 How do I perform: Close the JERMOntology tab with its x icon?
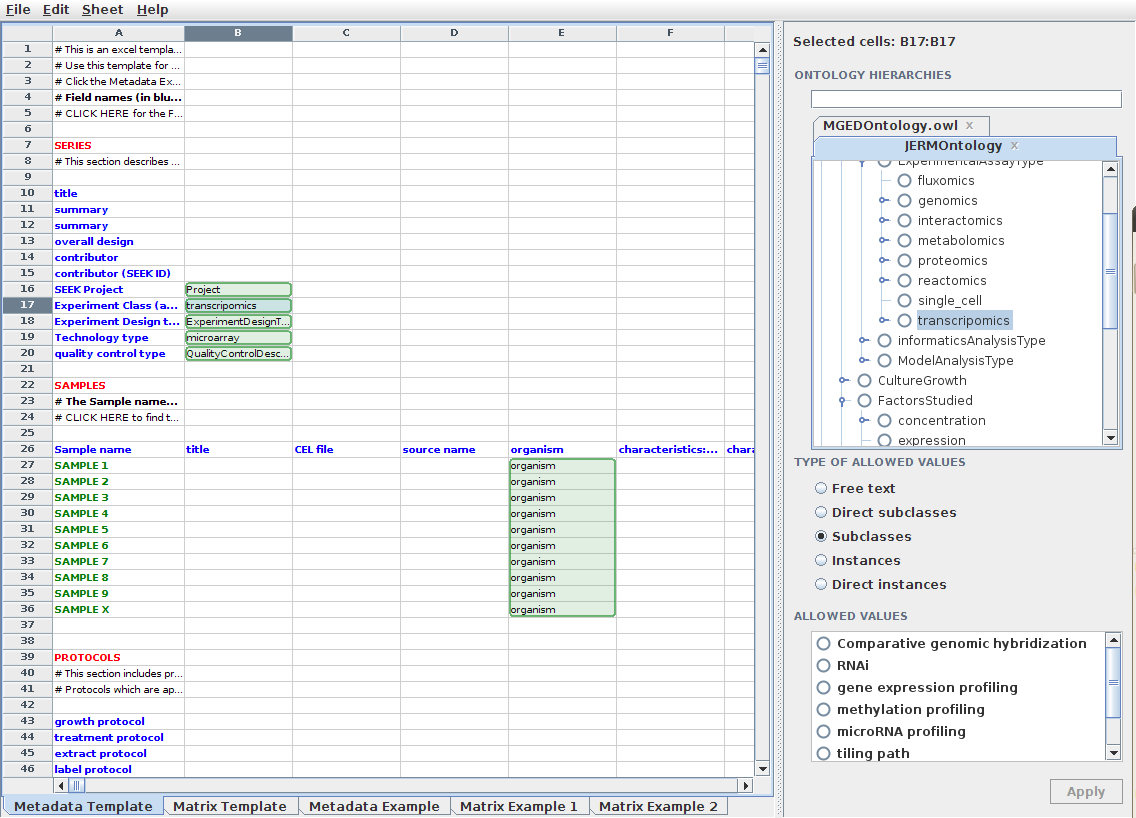pos(1014,146)
